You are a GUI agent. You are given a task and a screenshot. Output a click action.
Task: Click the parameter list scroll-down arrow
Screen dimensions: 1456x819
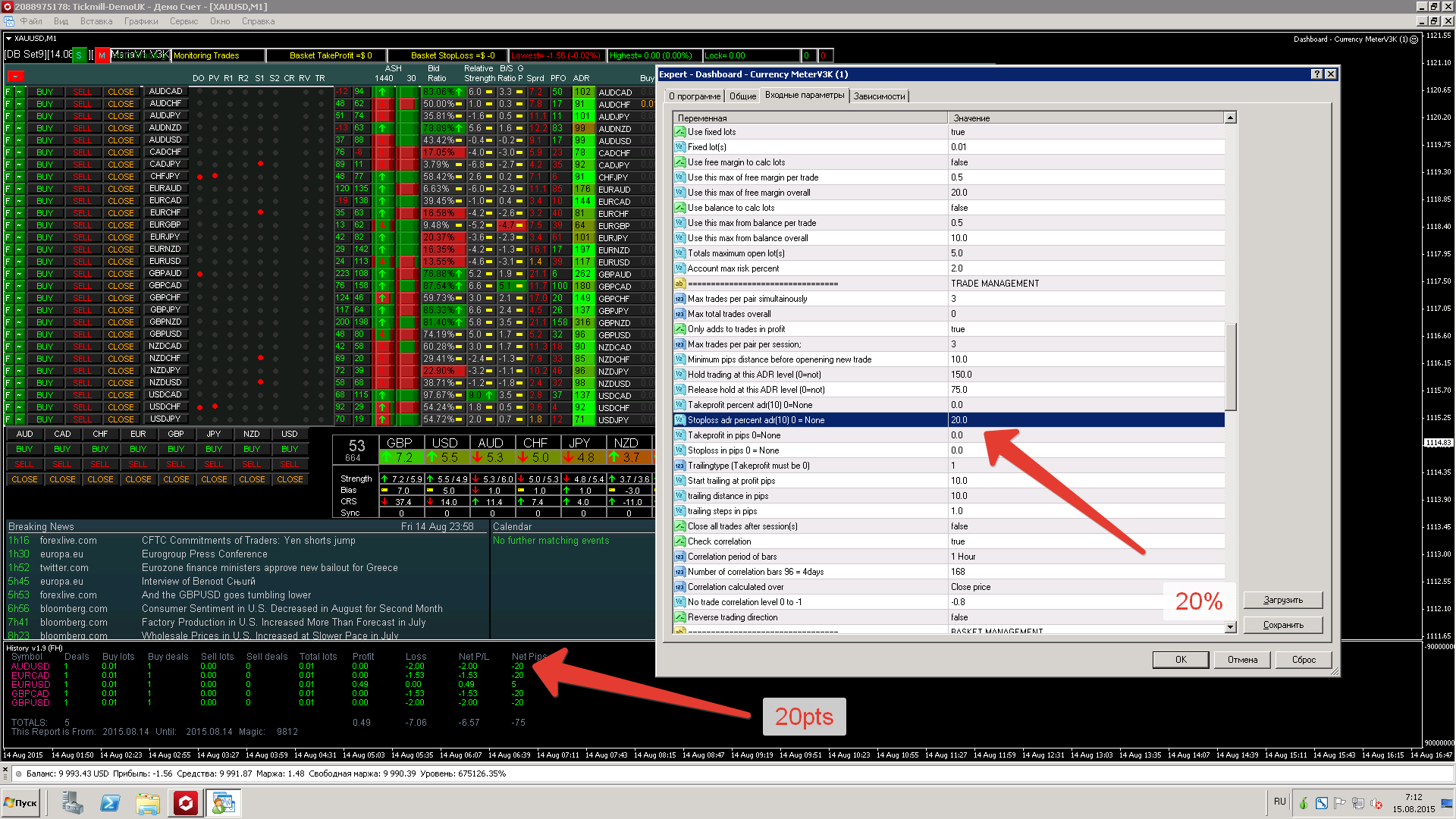pos(1231,627)
